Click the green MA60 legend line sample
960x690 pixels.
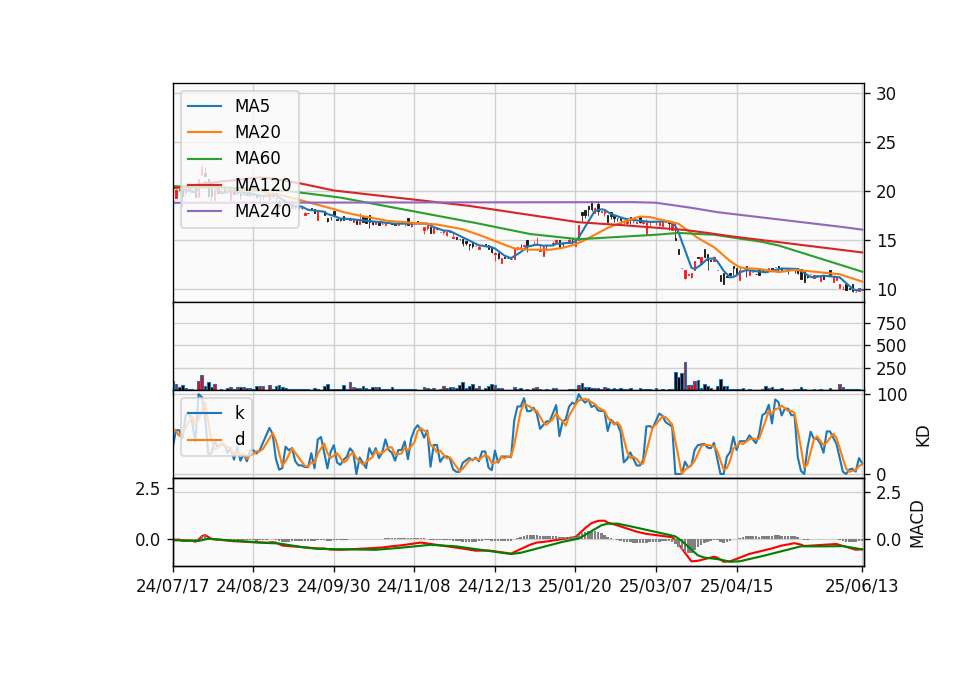pos(204,159)
